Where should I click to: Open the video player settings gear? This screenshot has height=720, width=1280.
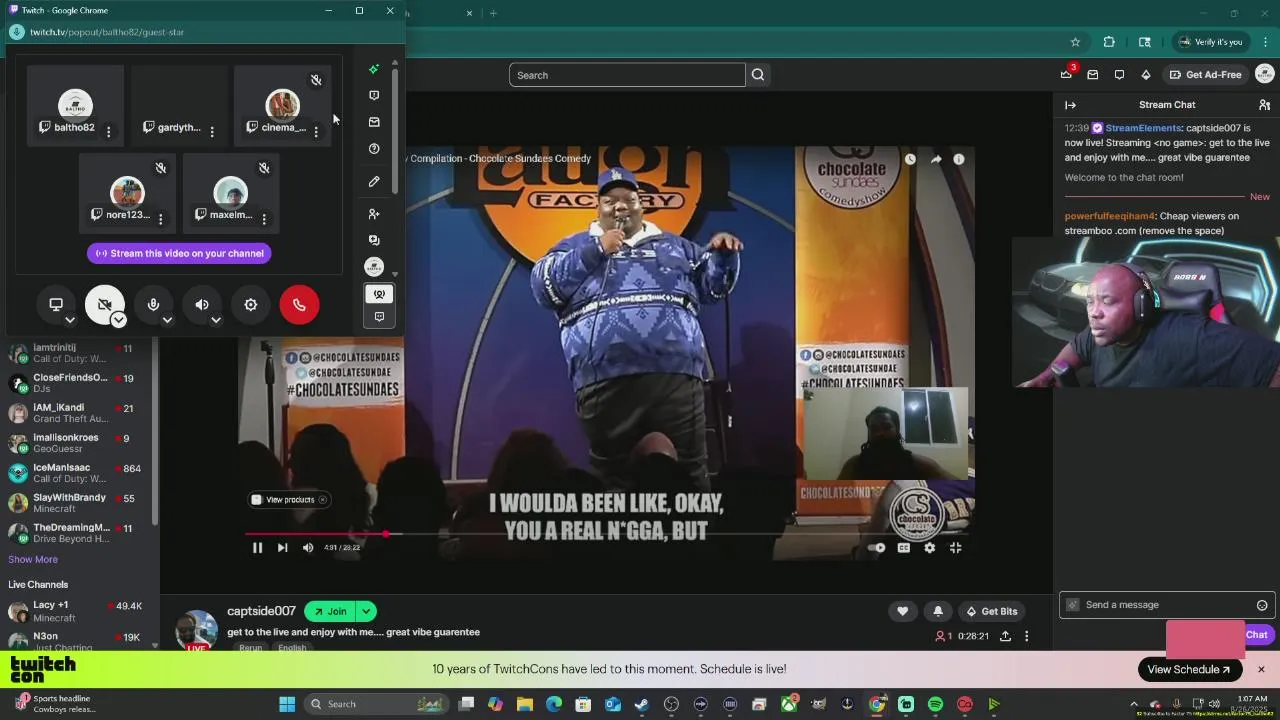pos(930,547)
